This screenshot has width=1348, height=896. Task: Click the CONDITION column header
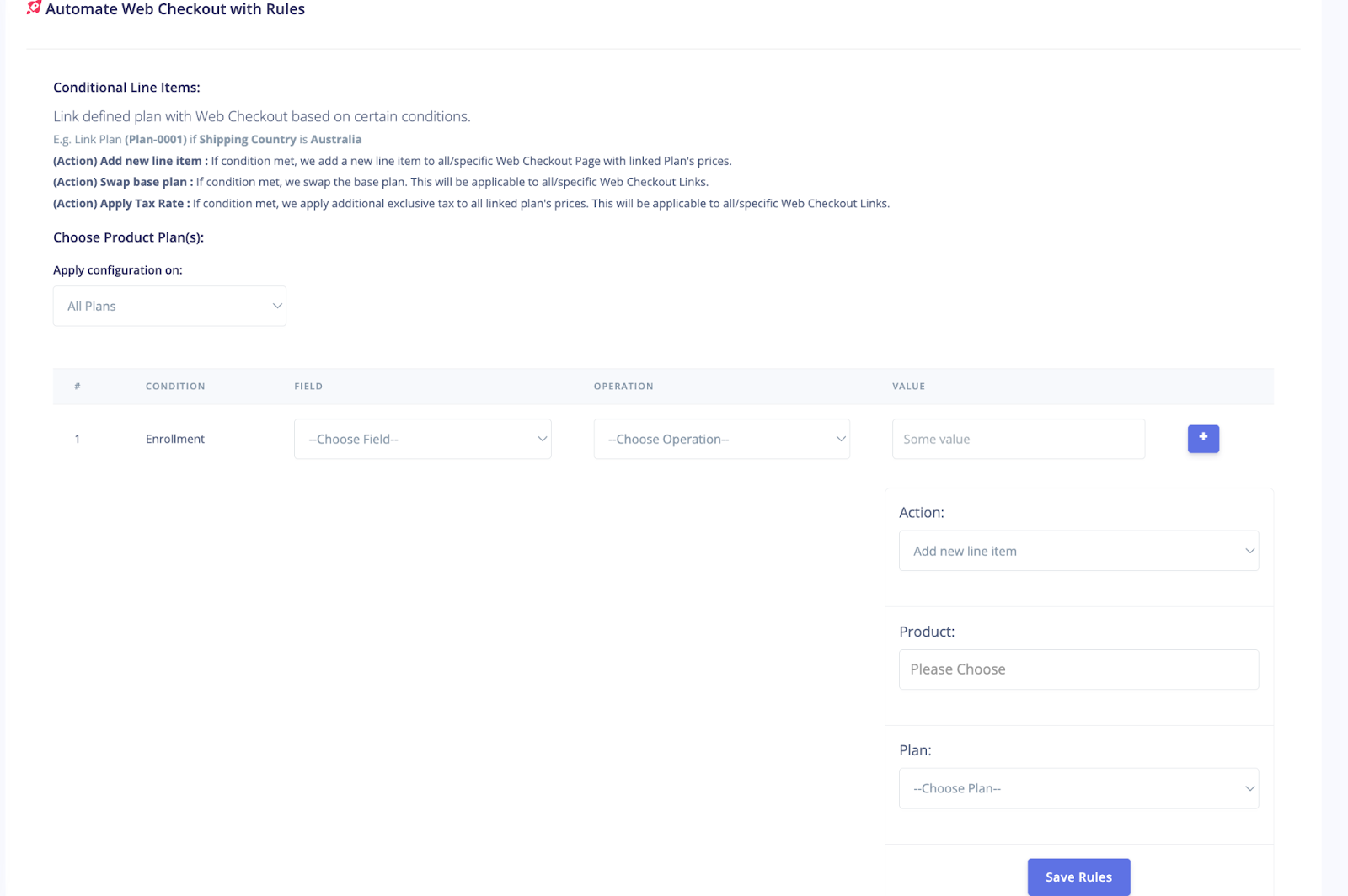[x=175, y=386]
